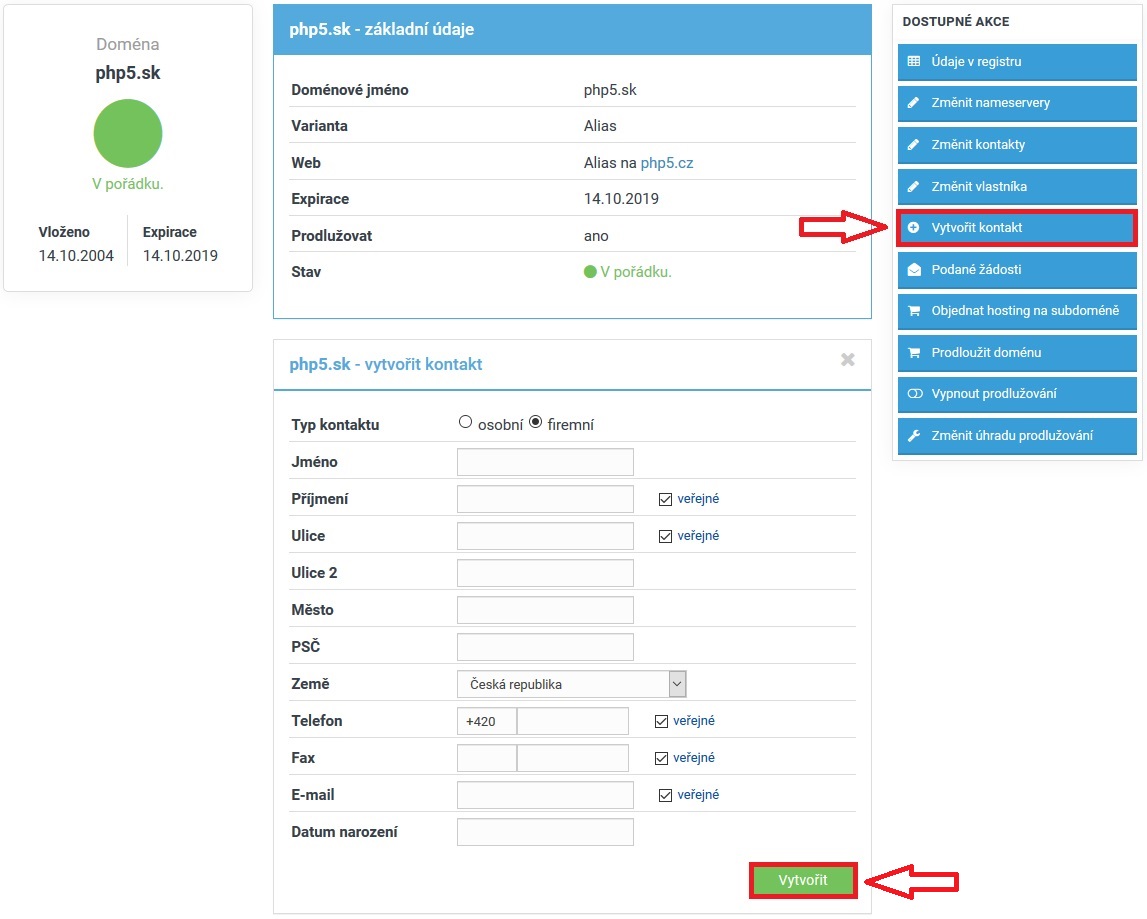Open the Země country dropdown
The width and height of the screenshot is (1147, 919).
click(571, 684)
